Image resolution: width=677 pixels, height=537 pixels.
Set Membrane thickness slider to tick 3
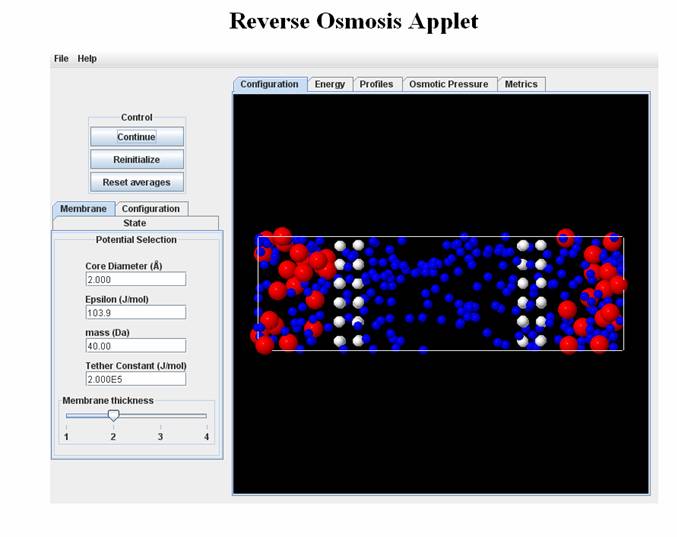[x=160, y=416]
